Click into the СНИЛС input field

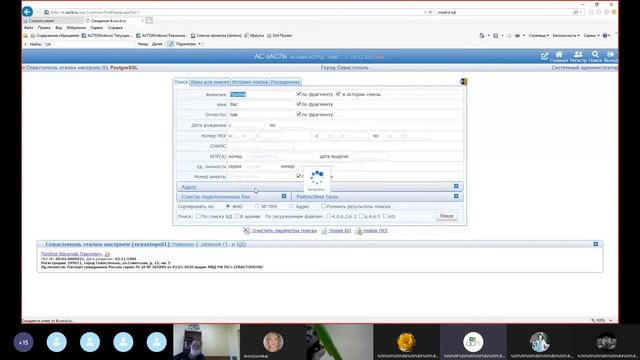260,146
